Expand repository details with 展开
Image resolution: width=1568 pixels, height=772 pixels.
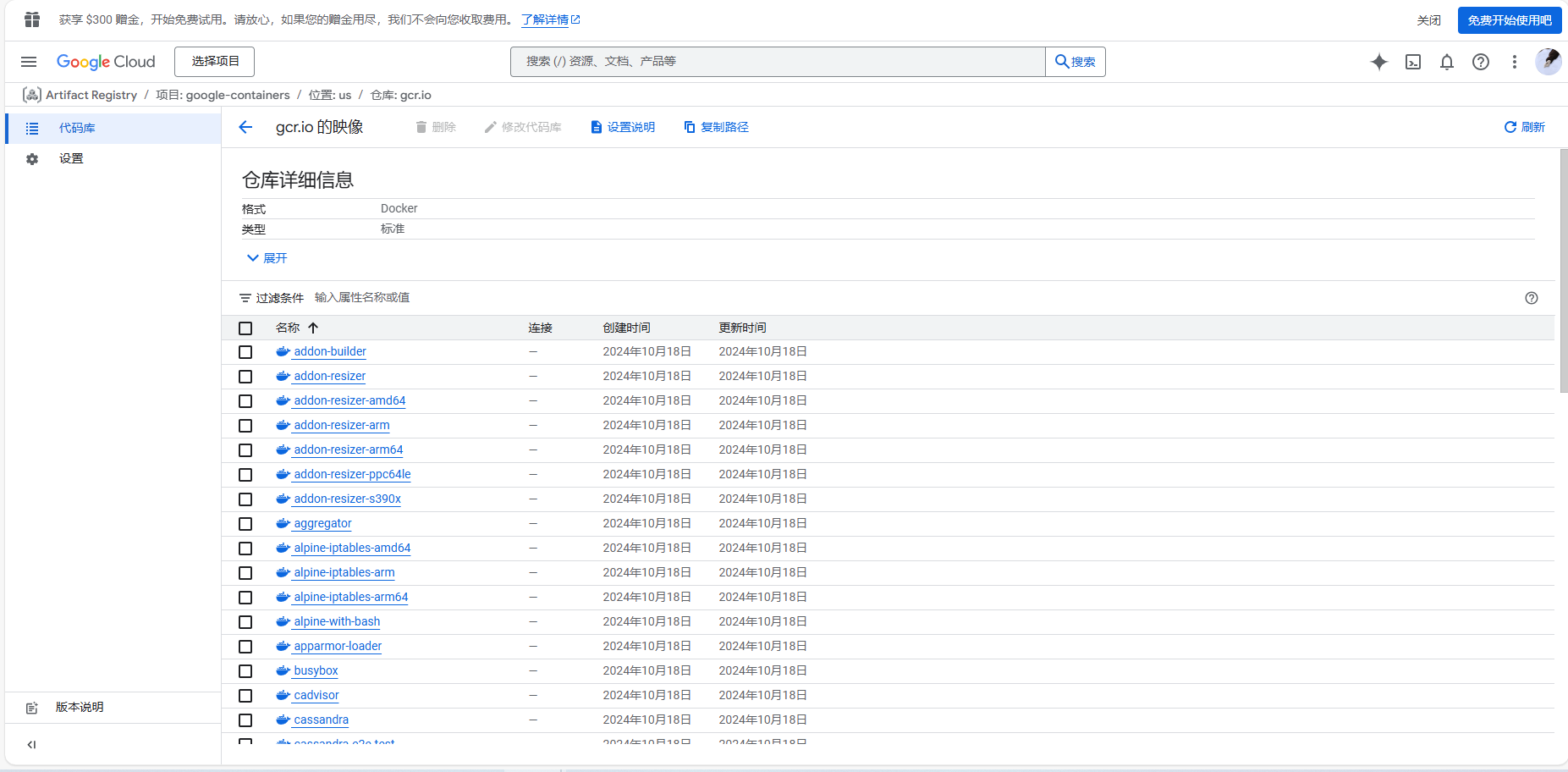pyautogui.click(x=267, y=258)
